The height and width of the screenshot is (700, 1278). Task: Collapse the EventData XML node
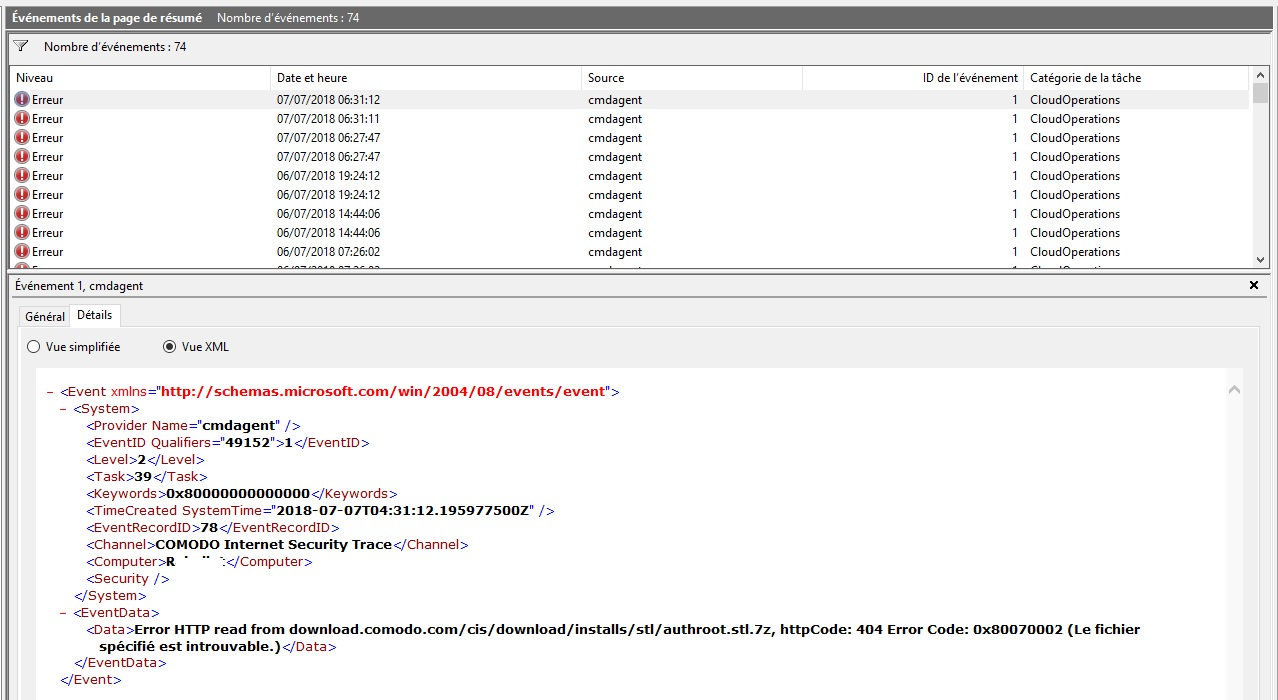(64, 613)
